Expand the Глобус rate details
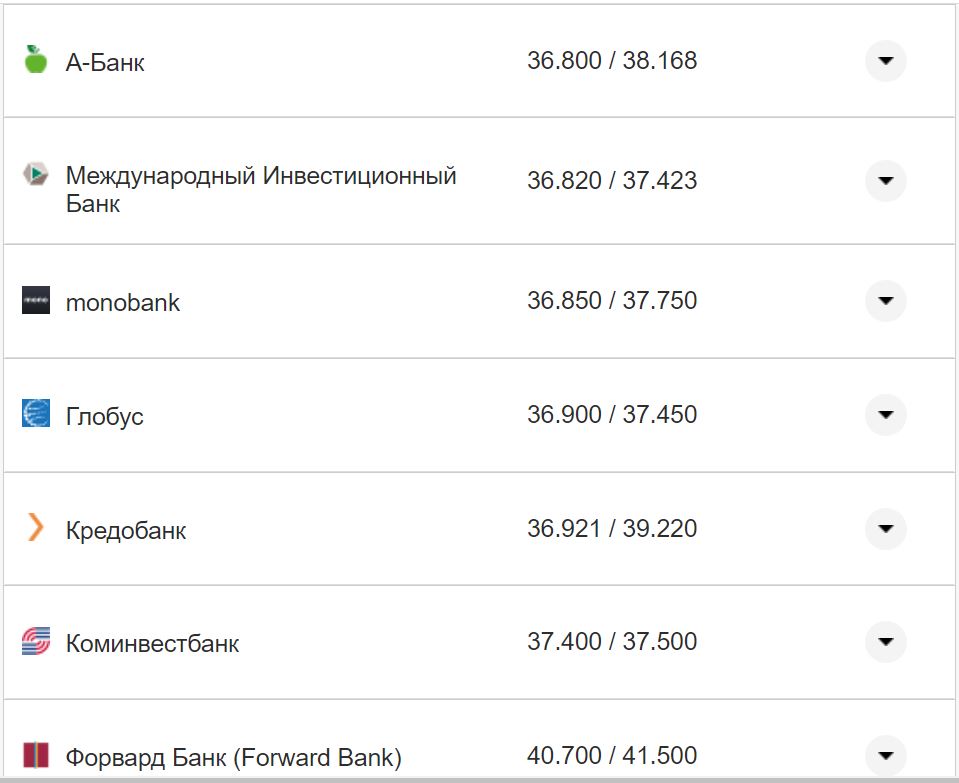 [x=885, y=416]
